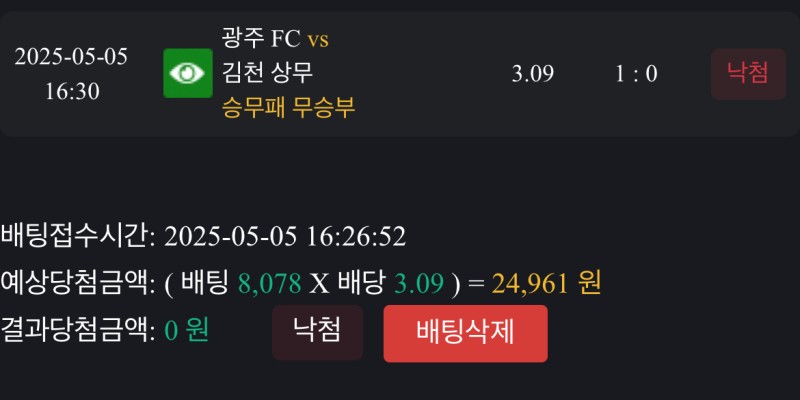The width and height of the screenshot is (800, 400).
Task: Click the 낙첨 button beside 배팅삭제
Action: [x=317, y=331]
